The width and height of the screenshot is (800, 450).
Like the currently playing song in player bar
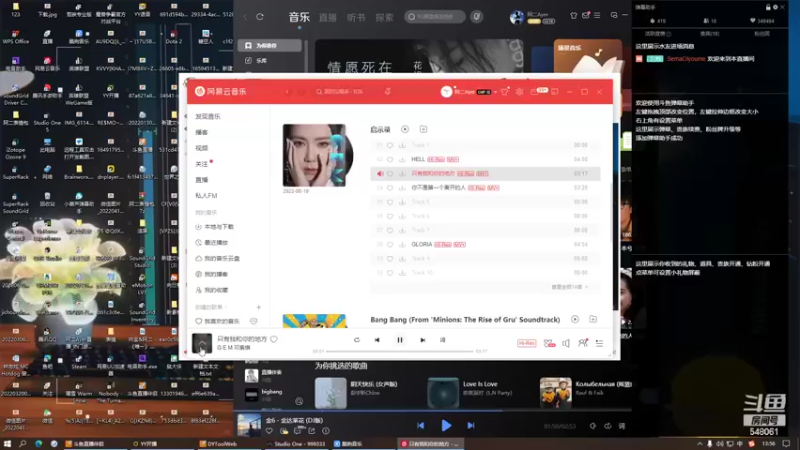274,339
